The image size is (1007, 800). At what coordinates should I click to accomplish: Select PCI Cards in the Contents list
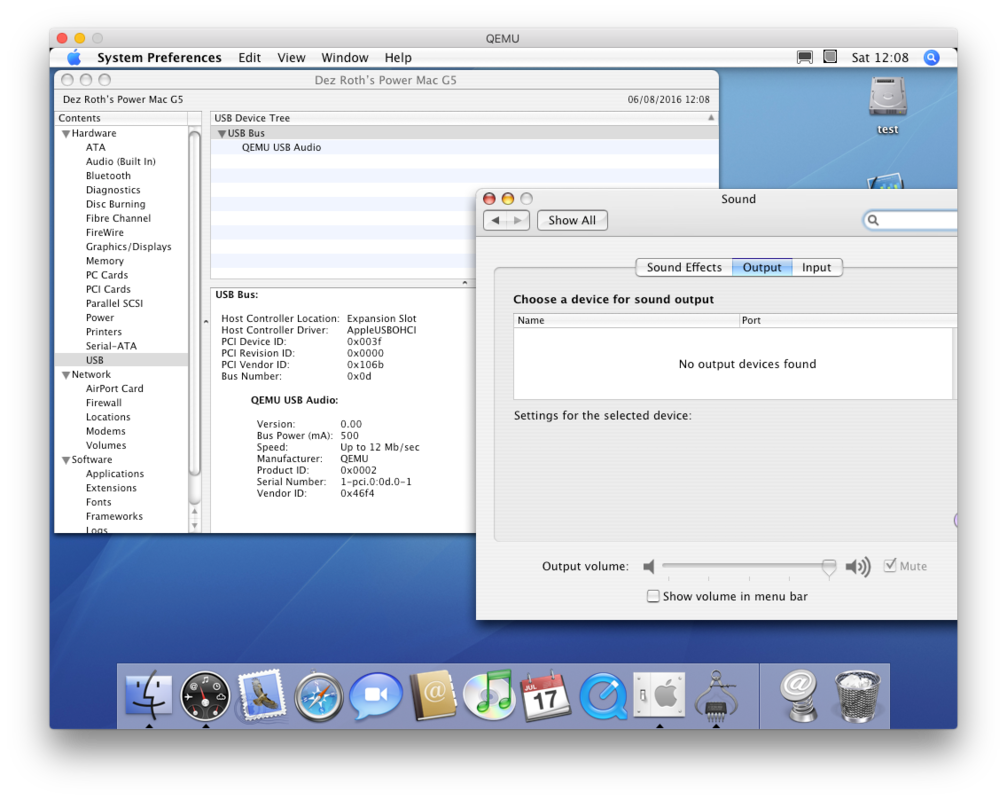coord(108,289)
